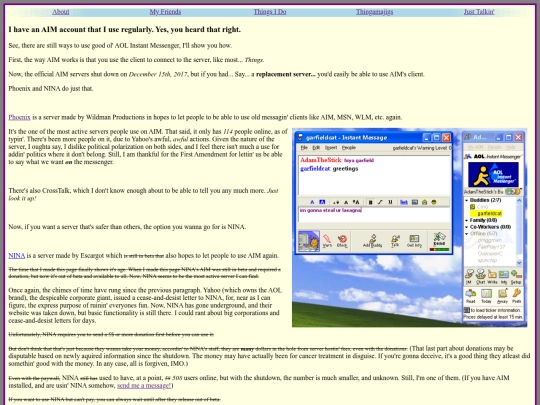Open the About navigation link
540x405 pixels.
click(x=61, y=12)
